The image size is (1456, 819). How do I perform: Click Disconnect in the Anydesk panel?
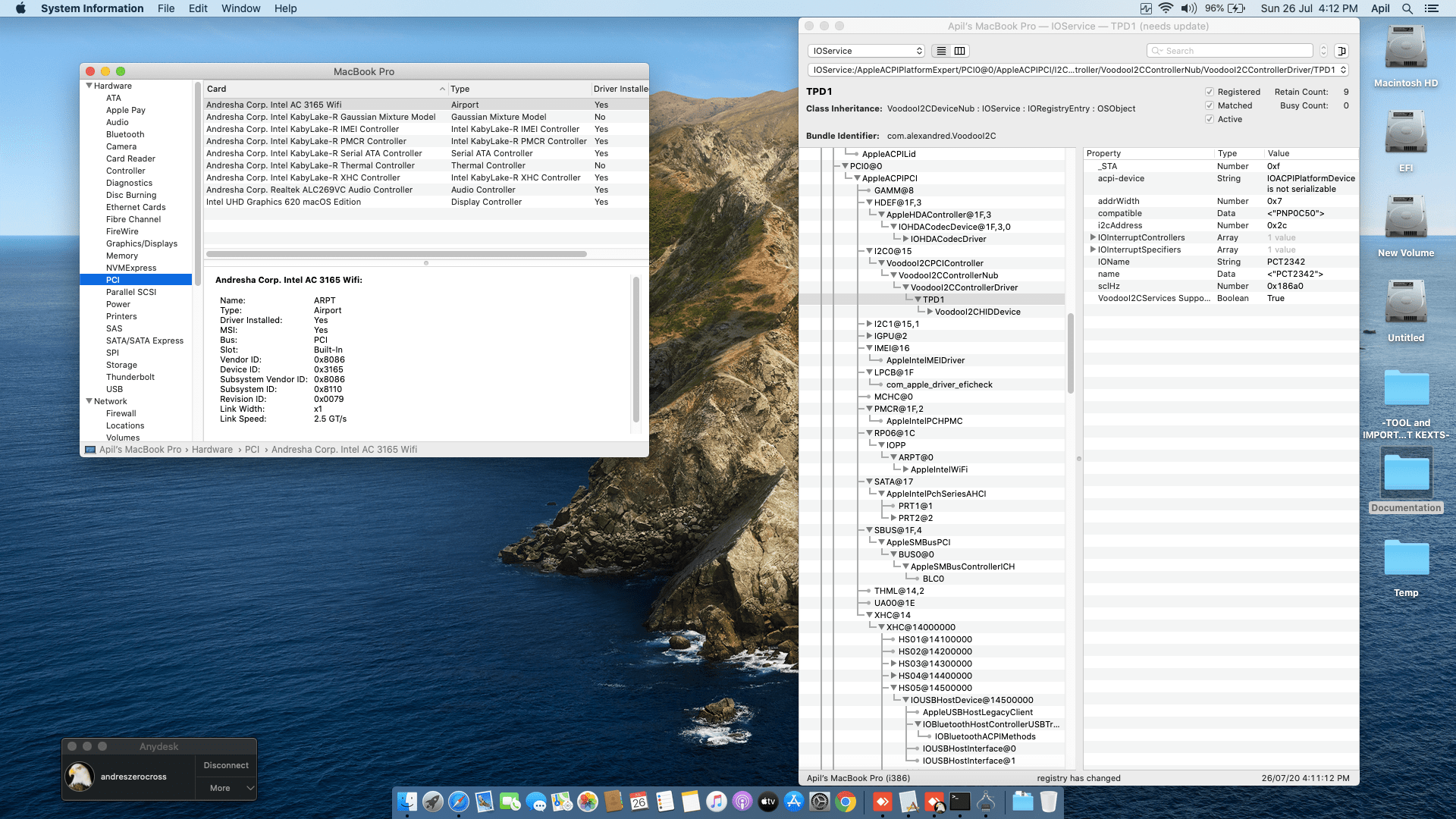coord(226,765)
